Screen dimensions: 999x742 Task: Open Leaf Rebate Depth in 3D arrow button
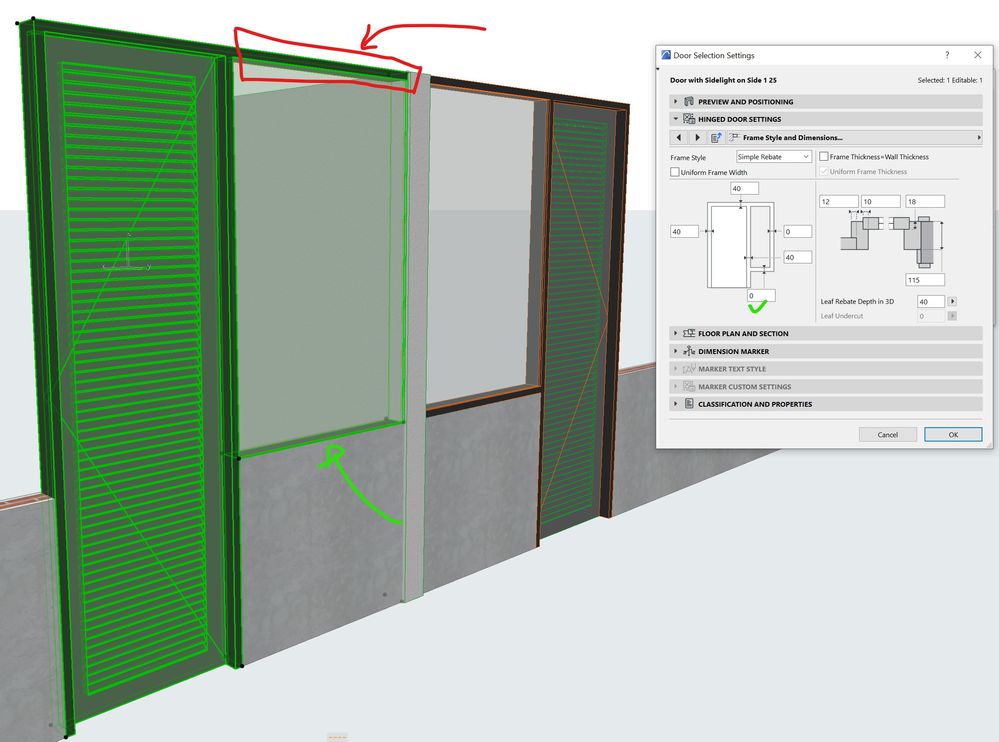[952, 301]
